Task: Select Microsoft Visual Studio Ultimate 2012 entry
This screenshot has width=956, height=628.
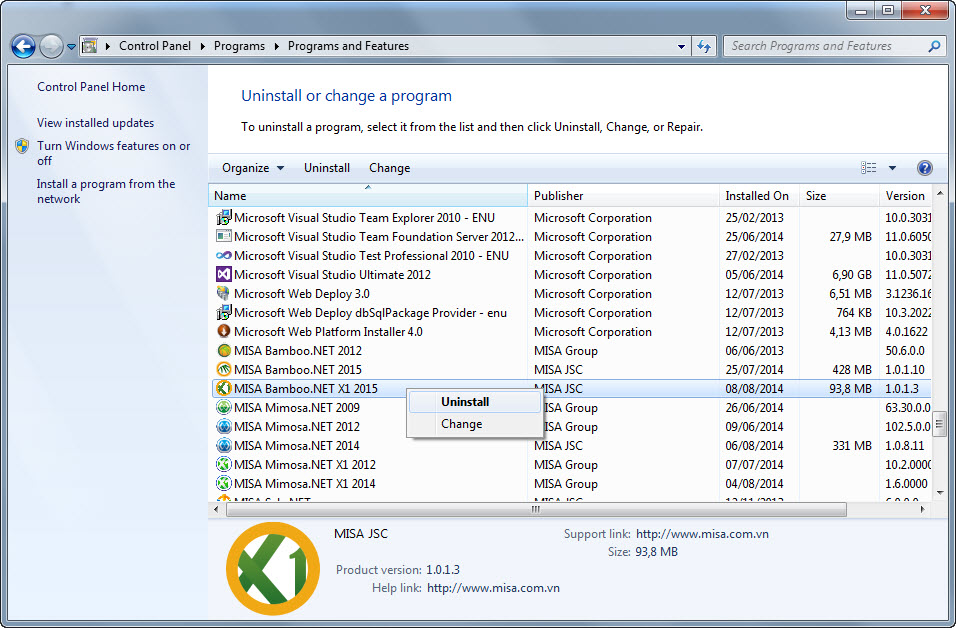Action: [x=332, y=274]
